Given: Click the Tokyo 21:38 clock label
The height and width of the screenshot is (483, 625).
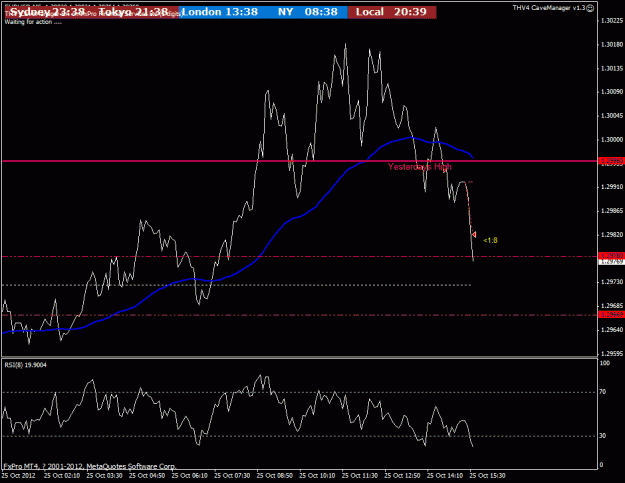Looking at the screenshot, I should point(133,12).
